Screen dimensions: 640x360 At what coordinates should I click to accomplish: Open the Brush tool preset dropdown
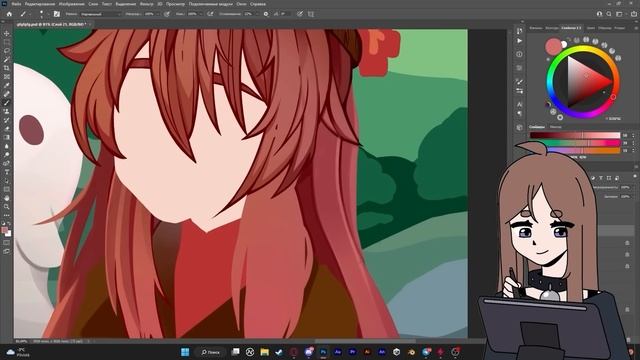(x=25, y=14)
